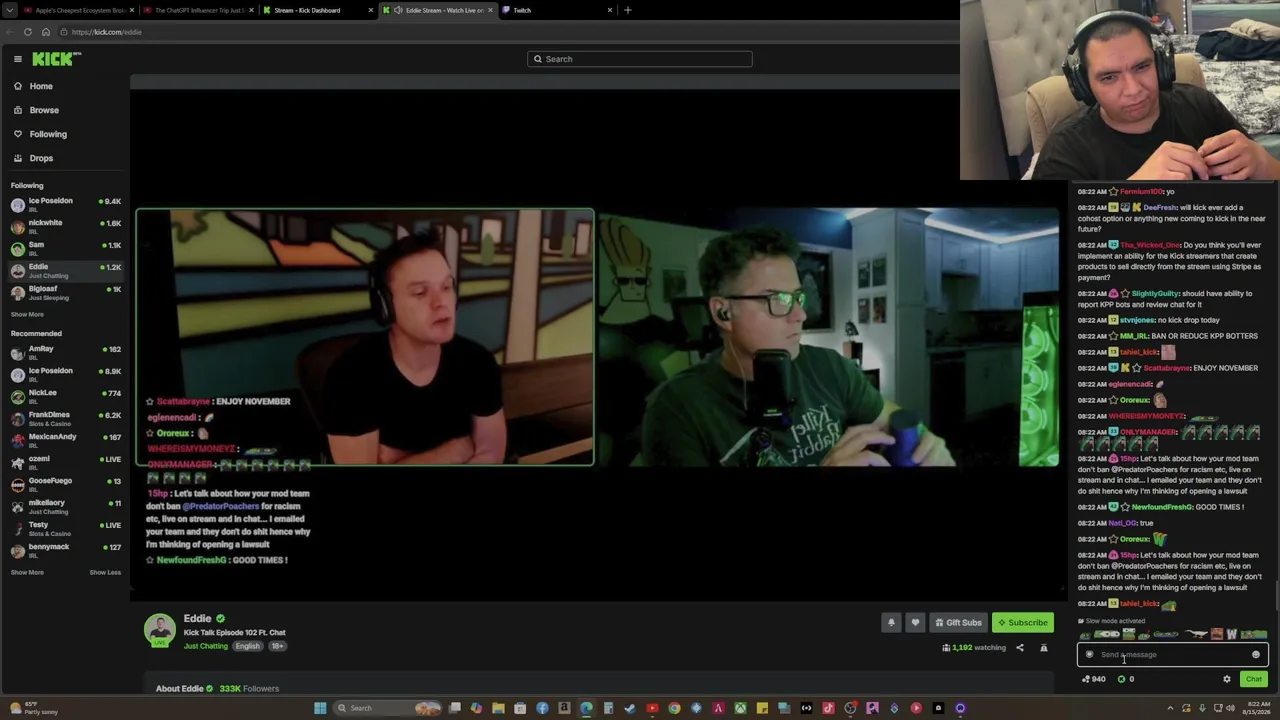The image size is (1280, 720).
Task: Open FrankDimes channel in Recommended list
Action: (65, 419)
